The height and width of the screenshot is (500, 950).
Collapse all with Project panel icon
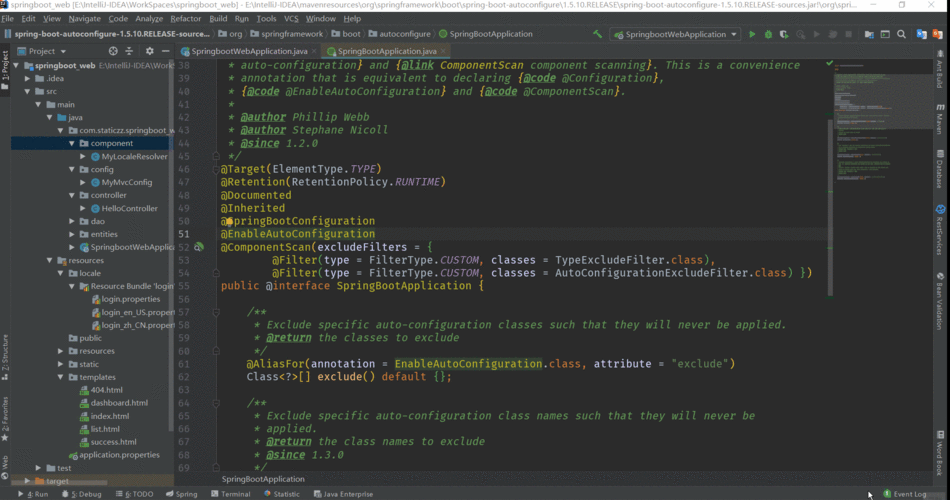(131, 51)
